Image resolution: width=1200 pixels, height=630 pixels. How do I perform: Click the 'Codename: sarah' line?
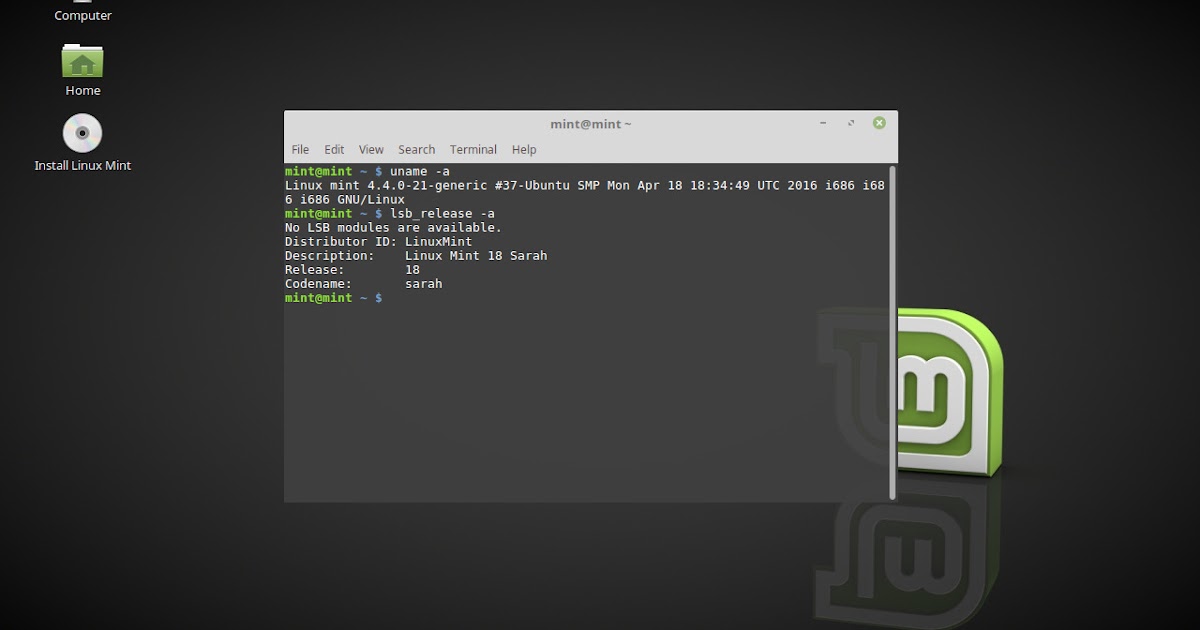click(363, 283)
